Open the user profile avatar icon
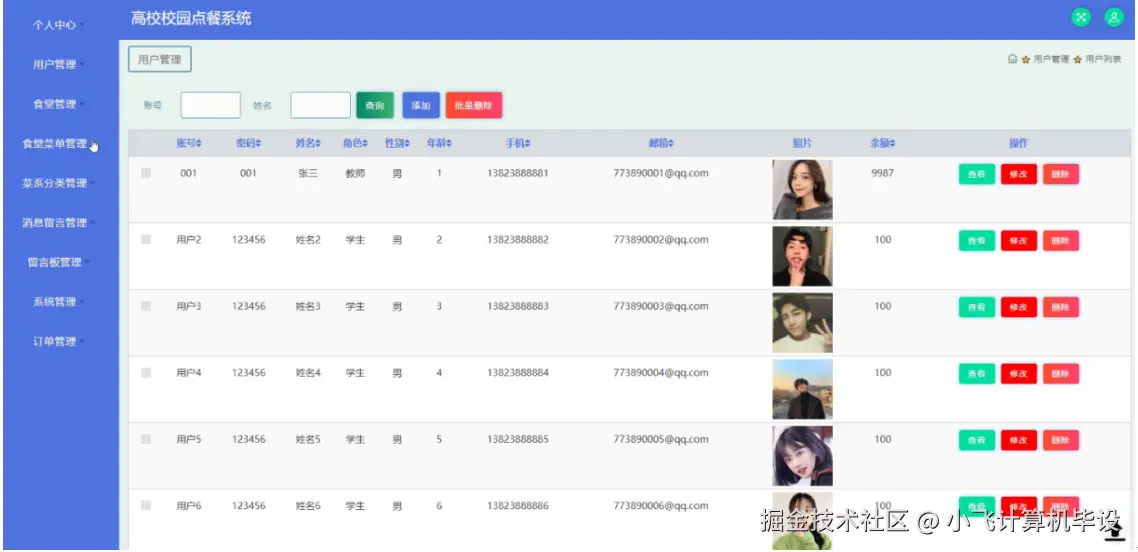1138x552 pixels. tap(1114, 18)
